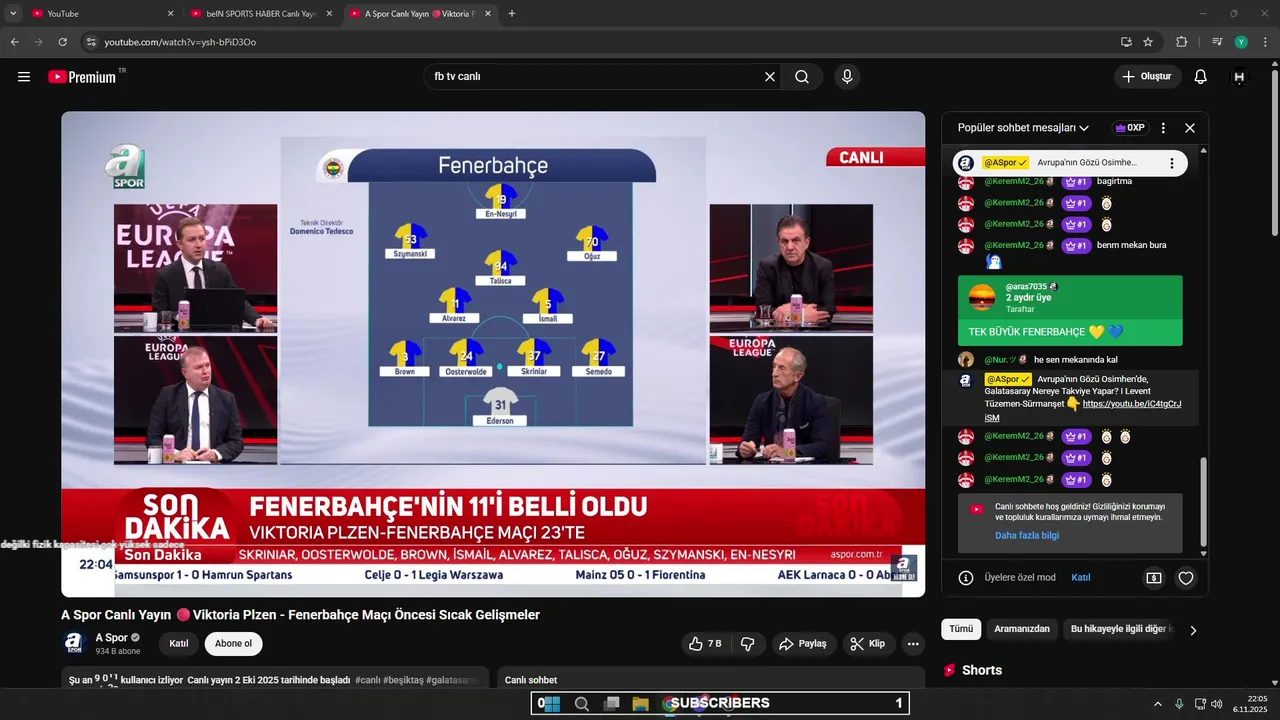The width and height of the screenshot is (1280, 720).
Task: Click 'Katıl' link in members-only chat bar
Action: 1081,578
